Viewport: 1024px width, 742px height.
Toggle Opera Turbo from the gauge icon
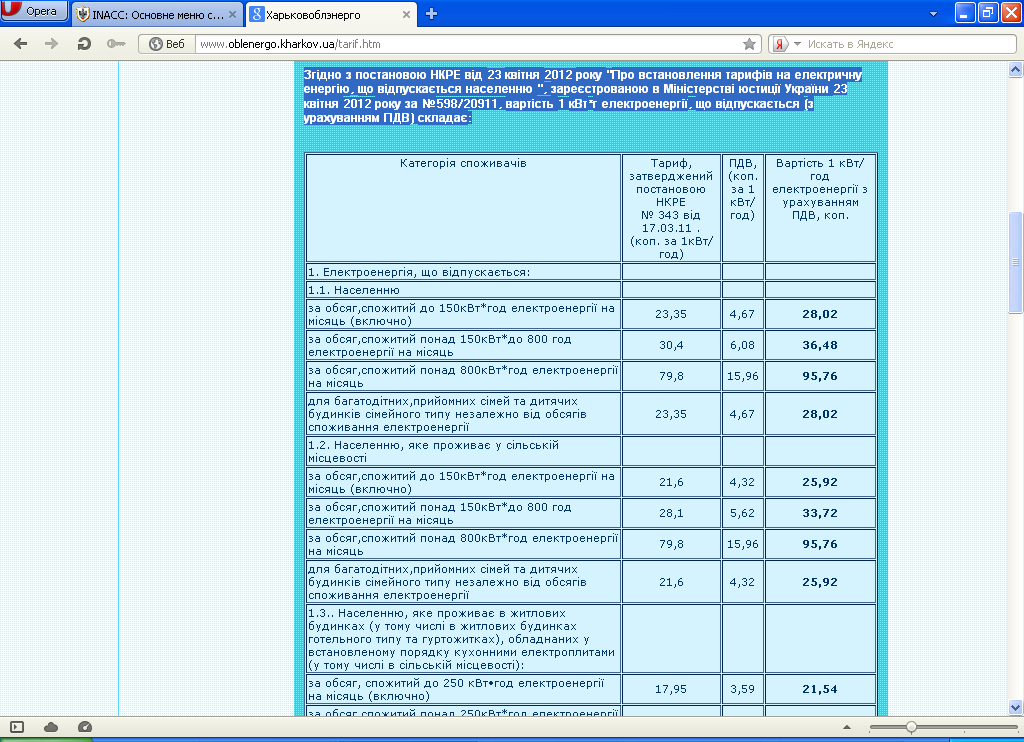(85, 727)
